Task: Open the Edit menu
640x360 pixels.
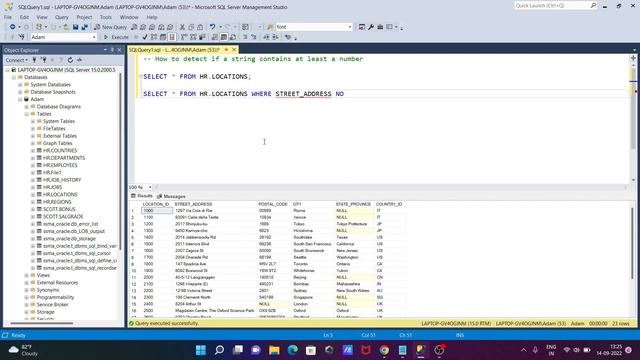Action: pos(24,17)
